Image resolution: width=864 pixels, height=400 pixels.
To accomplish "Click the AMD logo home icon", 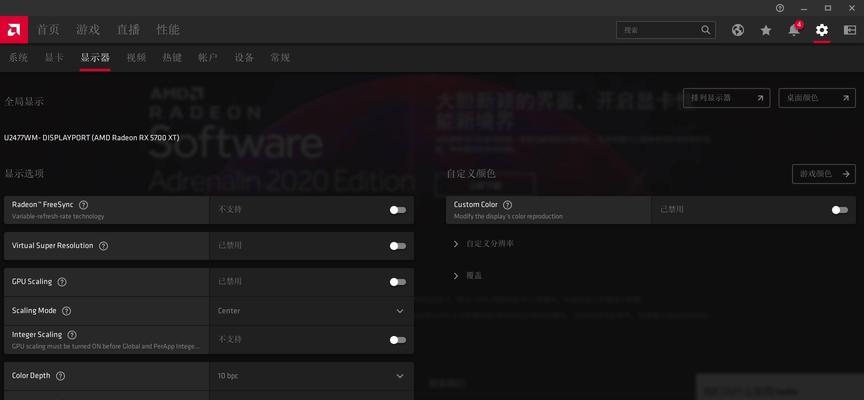I will [x=14, y=30].
